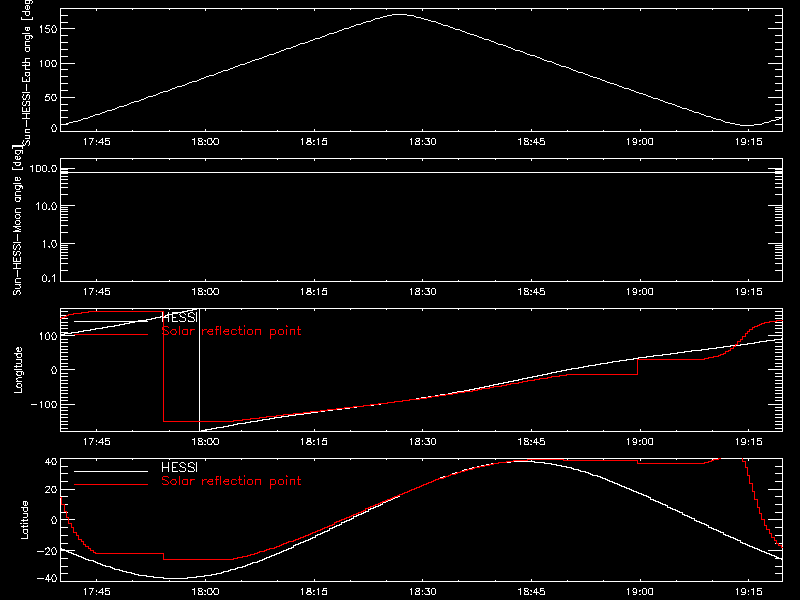Click 18:15 tick under Latitude plot
Screen dimensions: 800x600
[314, 592]
